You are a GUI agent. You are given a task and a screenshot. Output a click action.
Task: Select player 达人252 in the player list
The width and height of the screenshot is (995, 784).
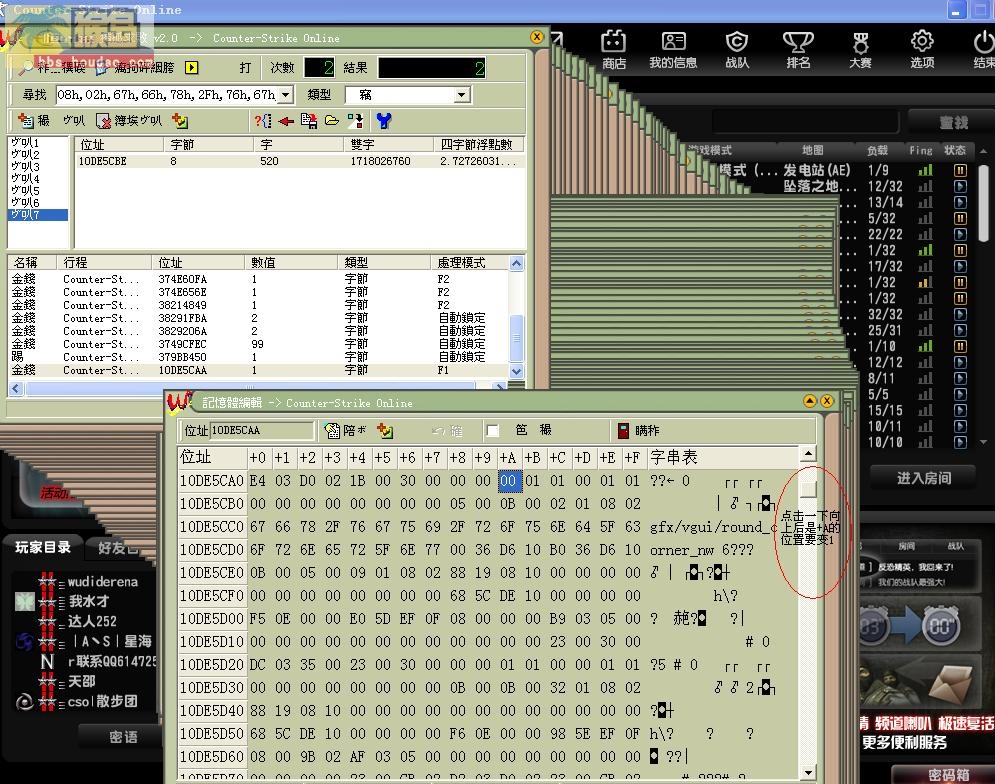pos(92,621)
